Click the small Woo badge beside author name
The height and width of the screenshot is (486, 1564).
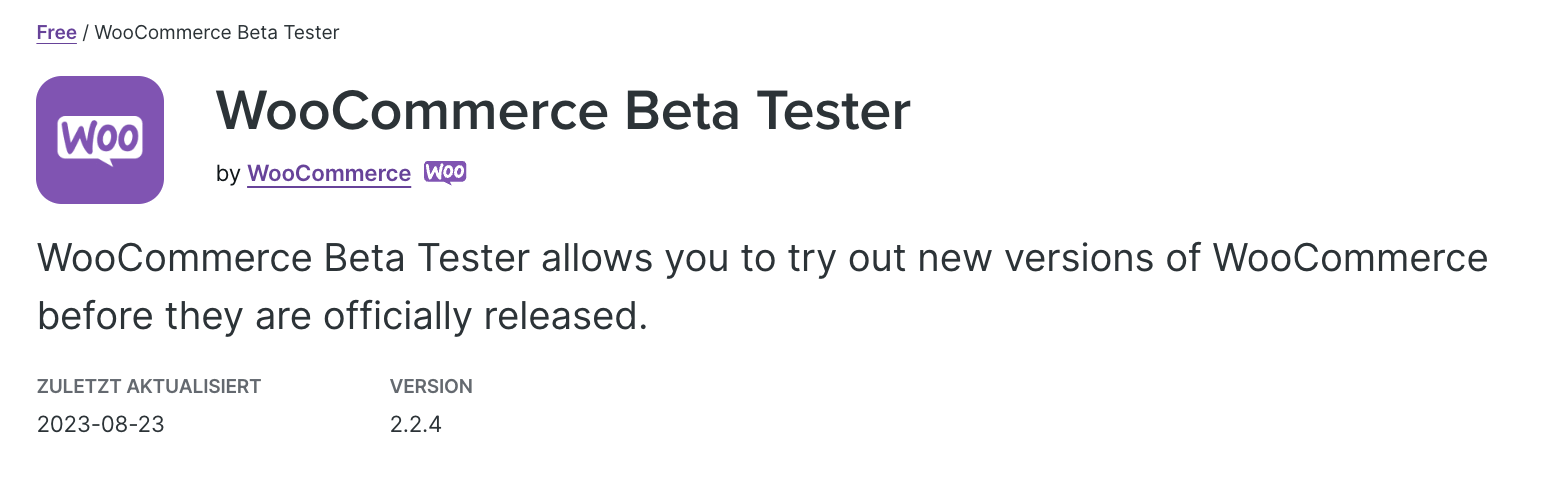pos(445,172)
